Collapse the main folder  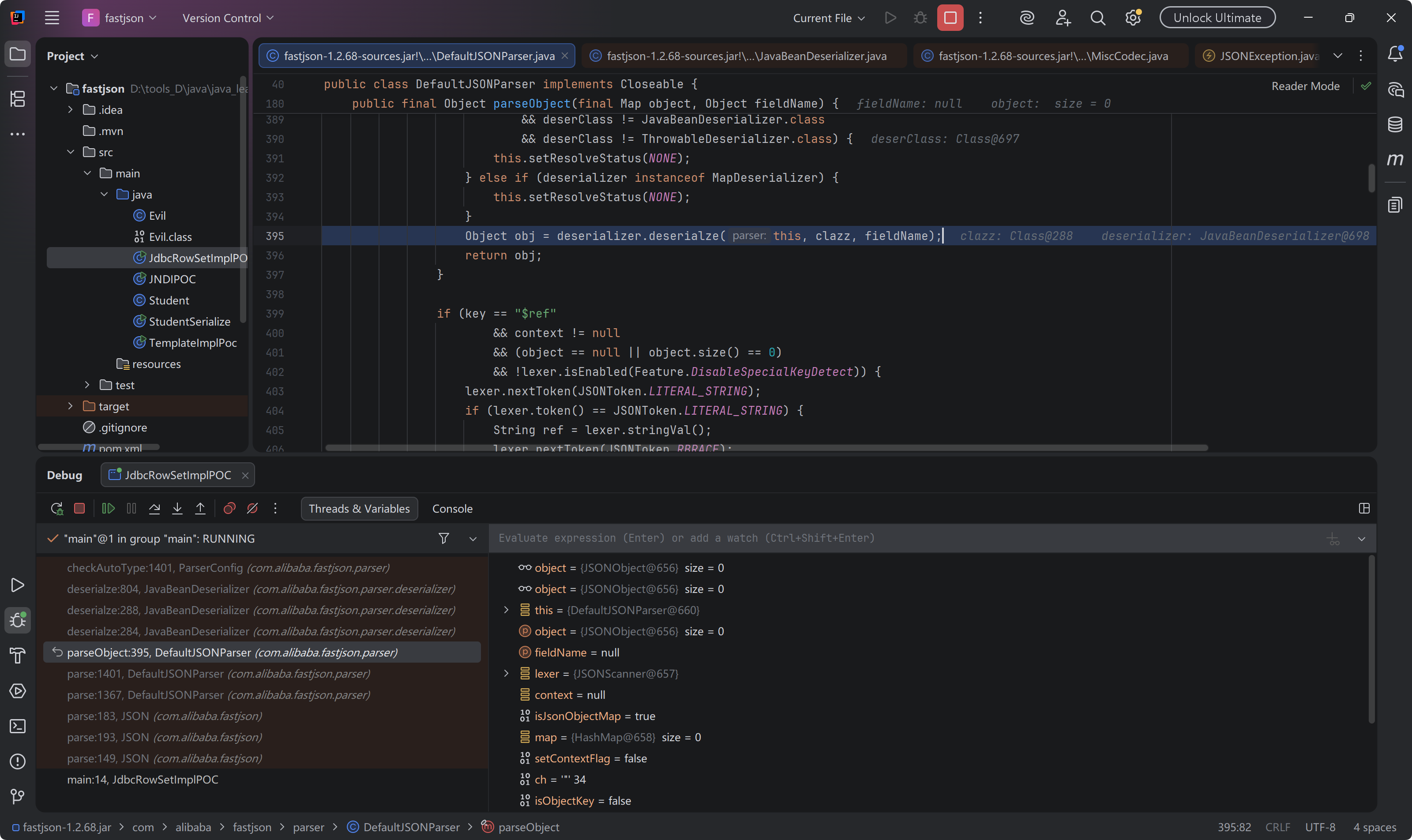click(x=87, y=173)
